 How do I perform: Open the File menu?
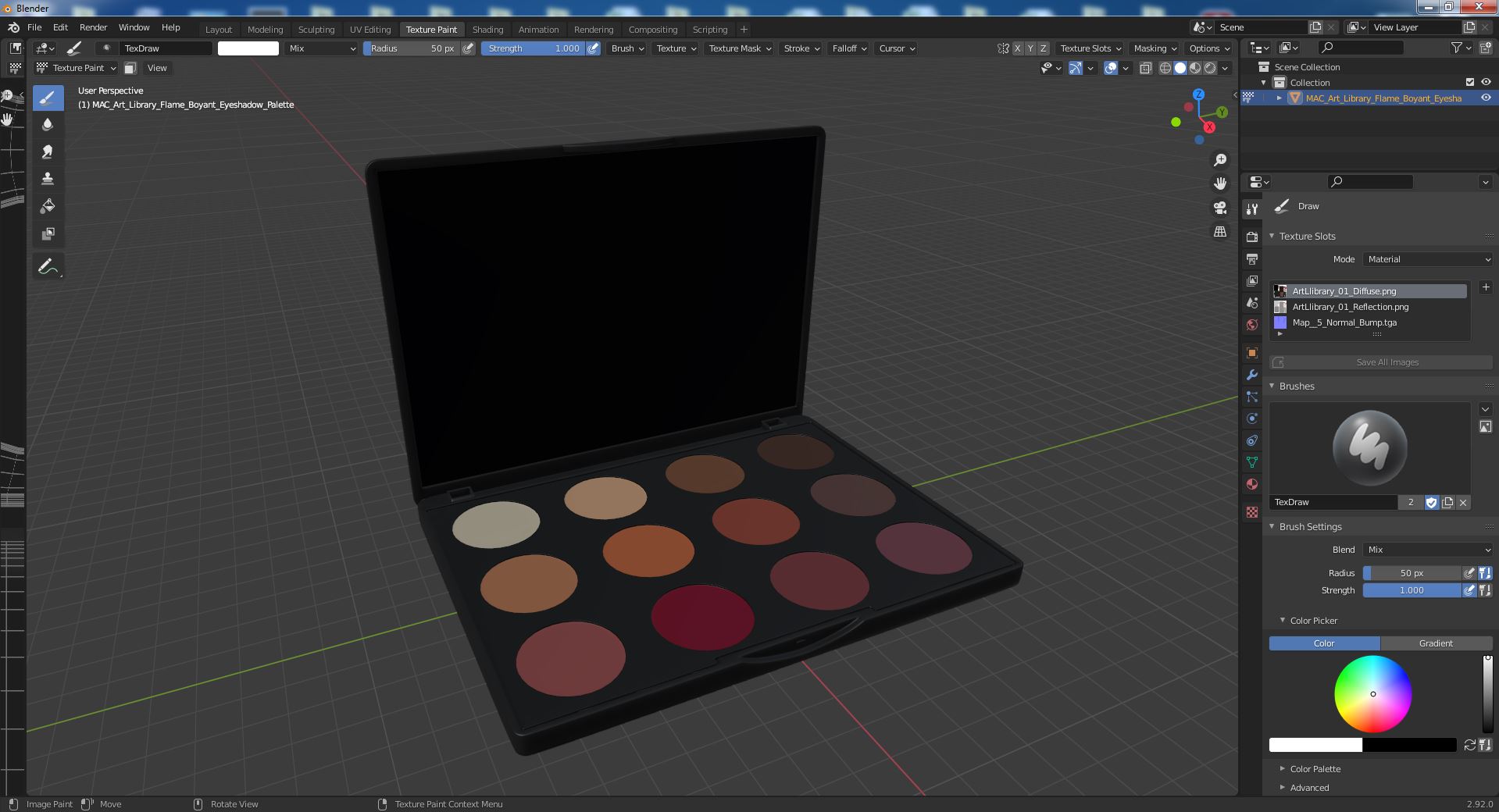pos(34,27)
